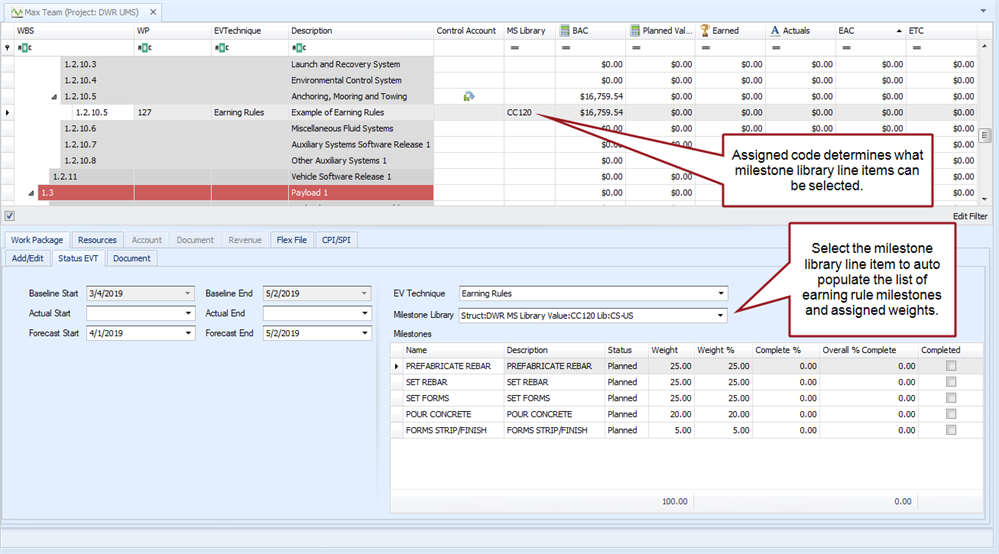Mark POUR CONCRETE milestone as completed

(x=951, y=414)
